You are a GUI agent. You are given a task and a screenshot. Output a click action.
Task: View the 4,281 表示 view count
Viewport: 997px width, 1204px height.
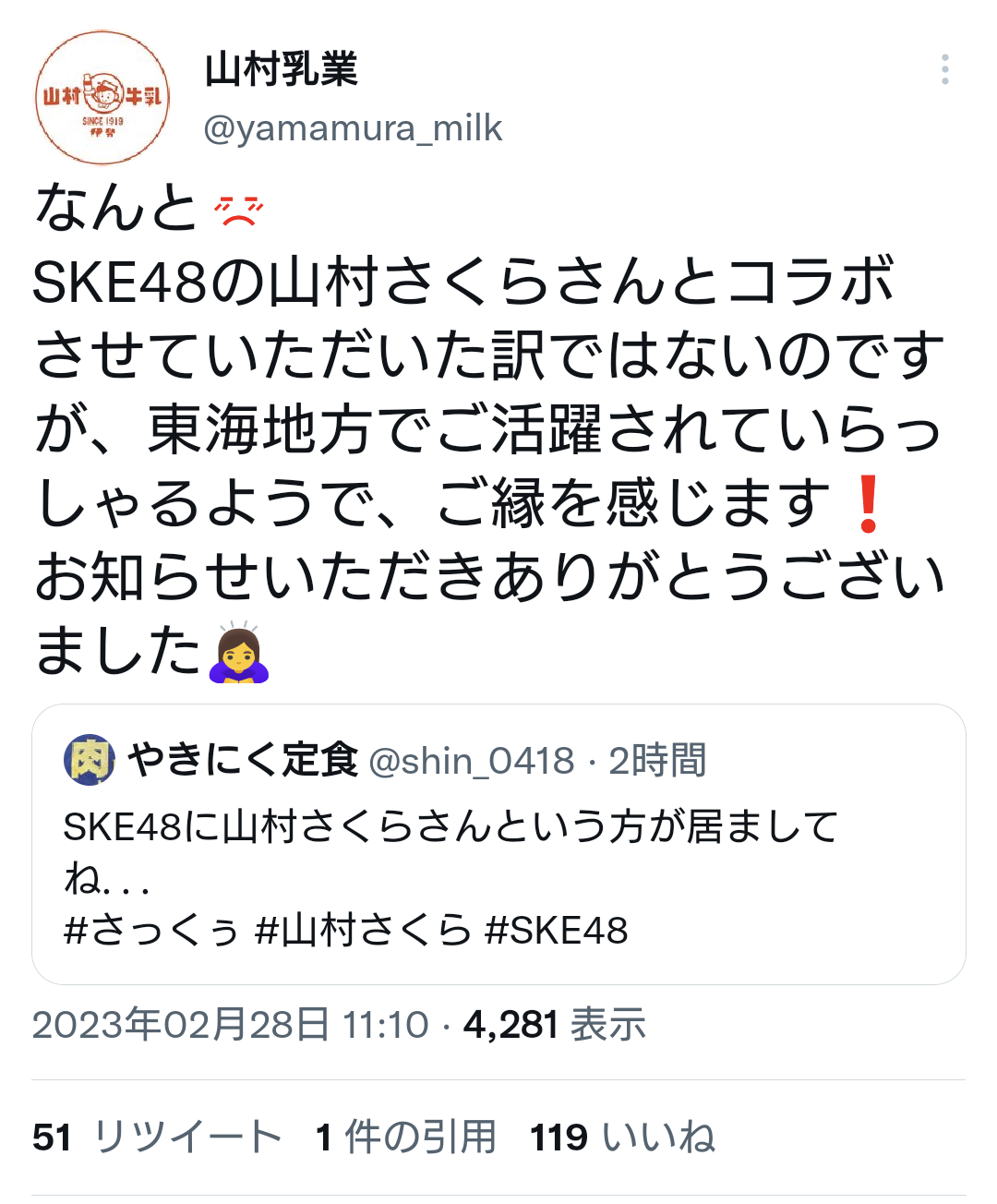tap(555, 1025)
